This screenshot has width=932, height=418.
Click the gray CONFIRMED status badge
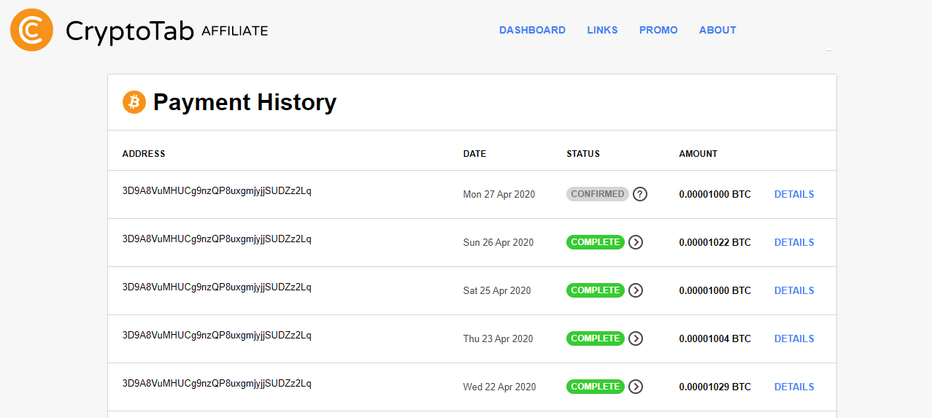coord(597,194)
